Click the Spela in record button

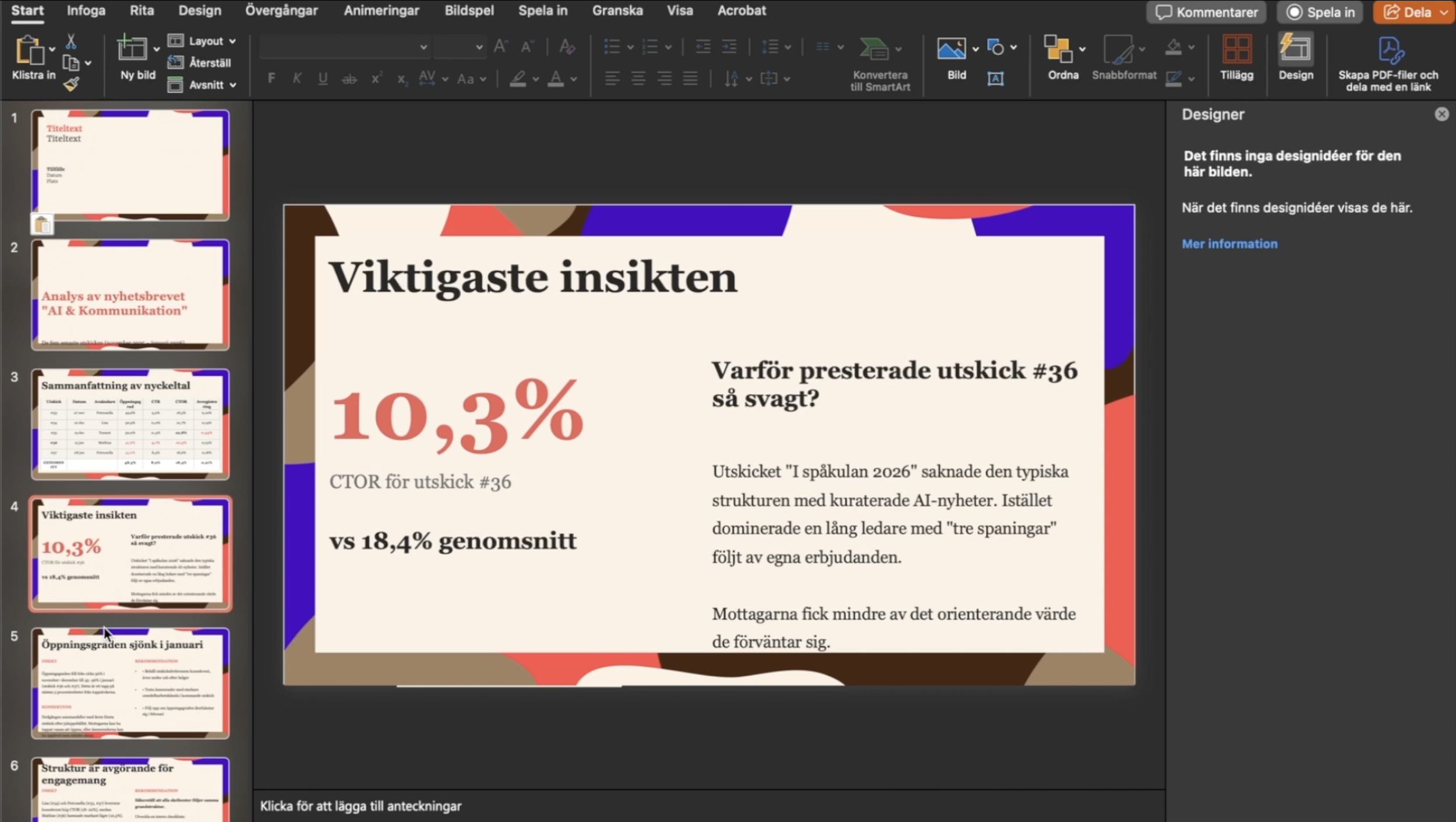click(1320, 12)
